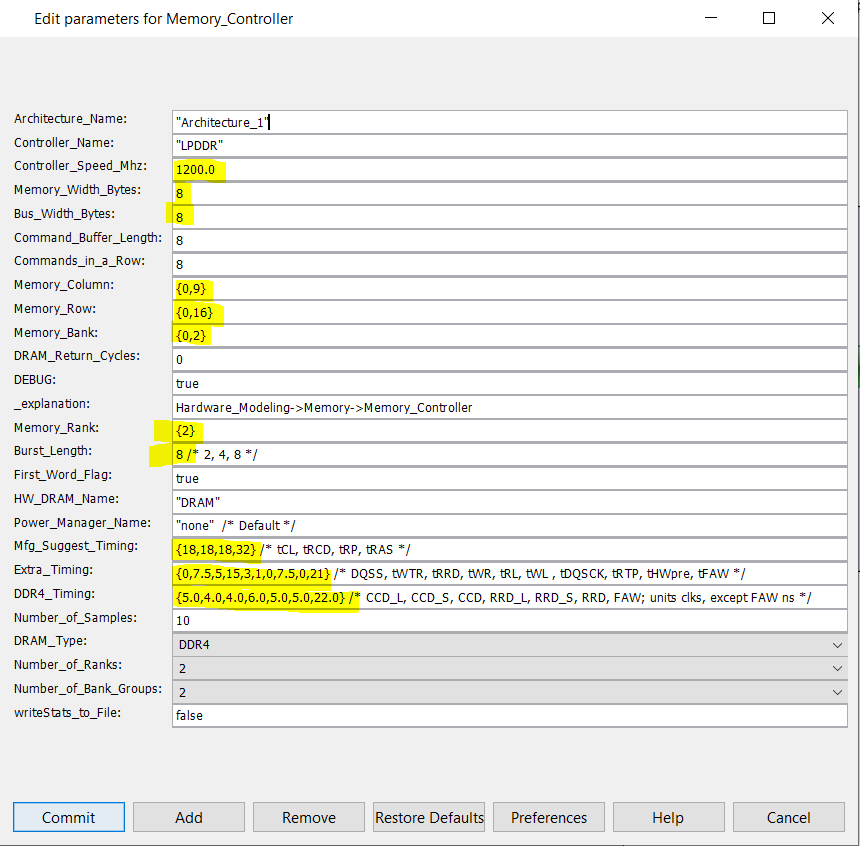
Task: Click the Memory_Row label
Action: [55, 309]
